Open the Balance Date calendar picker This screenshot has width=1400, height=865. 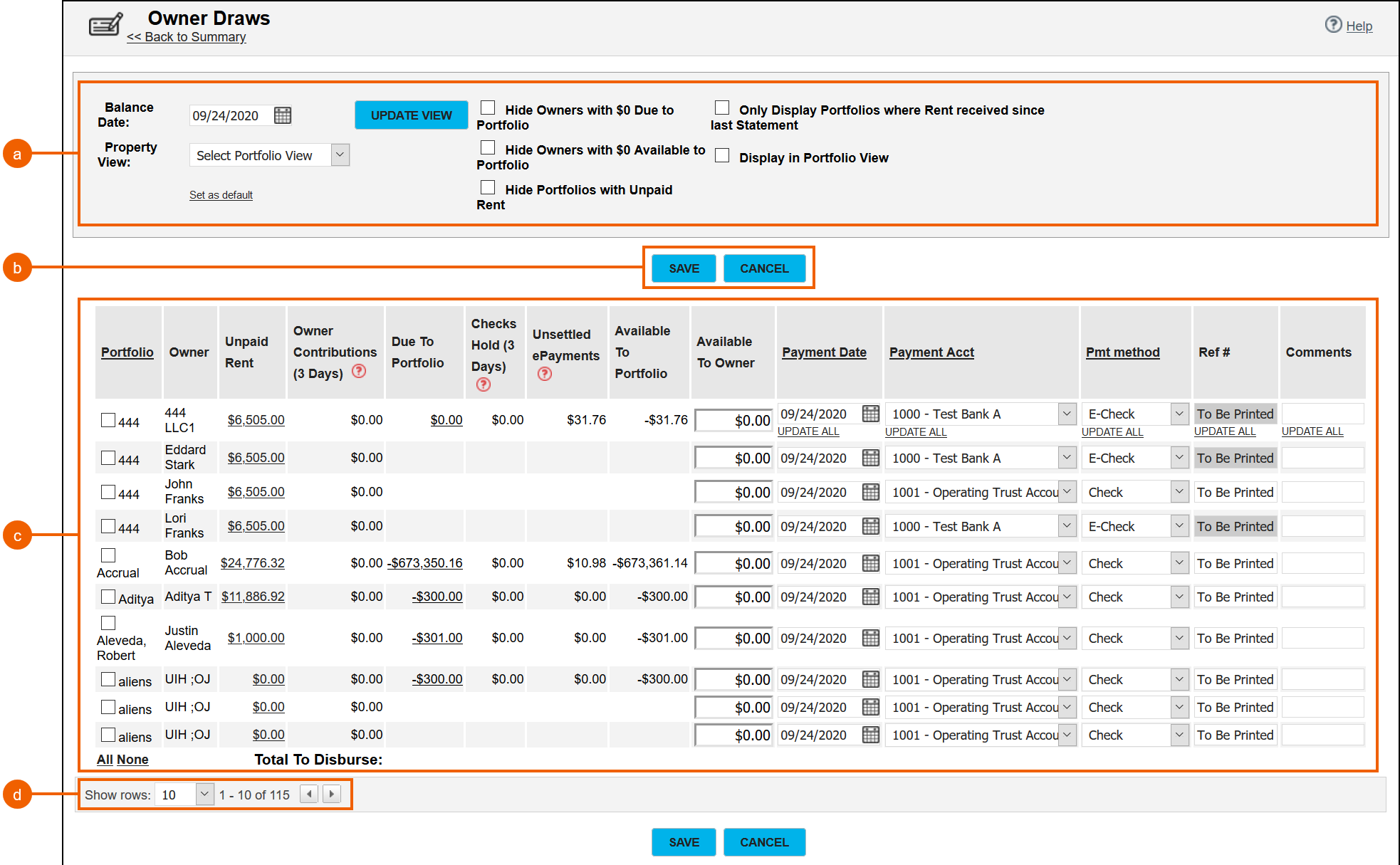tap(283, 115)
